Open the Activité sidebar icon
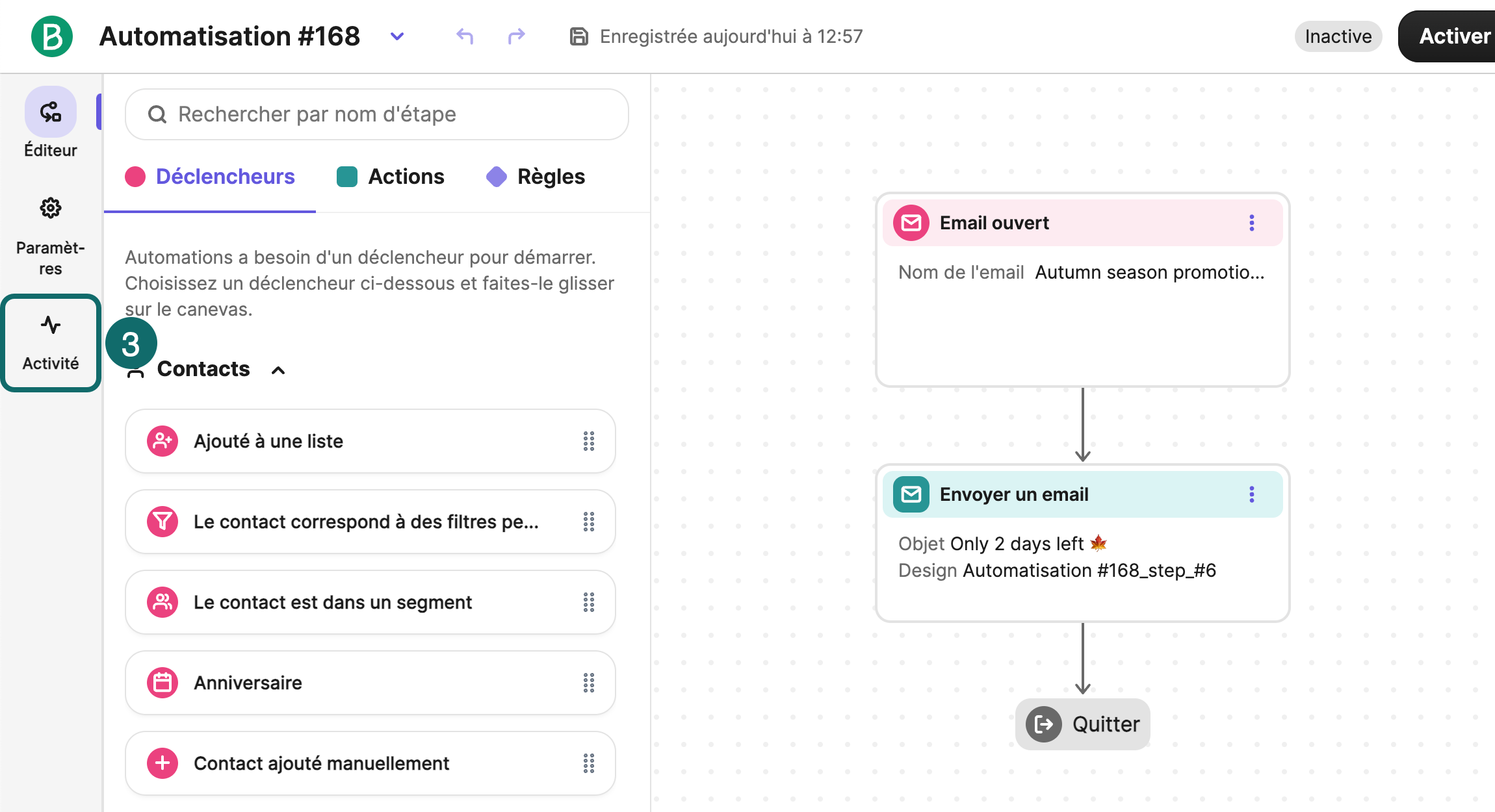 pyautogui.click(x=51, y=325)
